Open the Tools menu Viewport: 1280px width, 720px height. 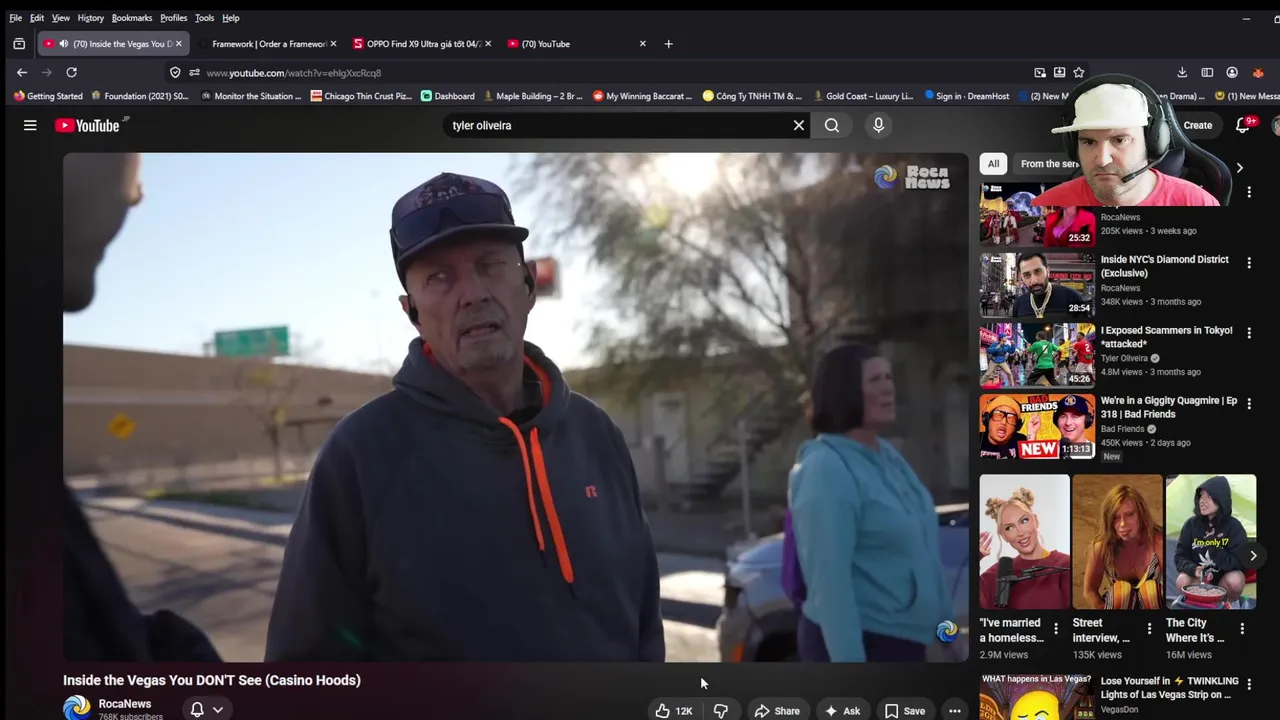click(204, 18)
